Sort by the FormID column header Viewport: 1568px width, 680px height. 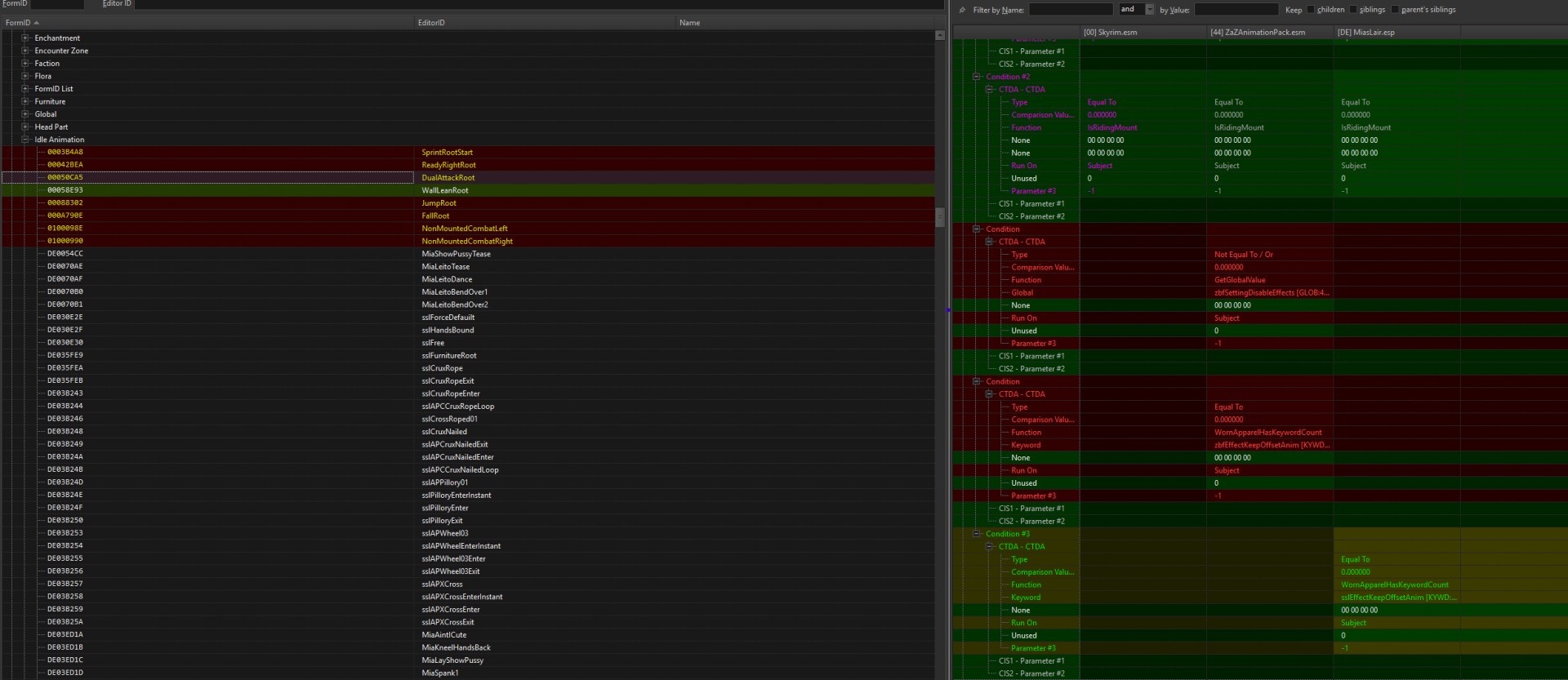click(x=207, y=23)
